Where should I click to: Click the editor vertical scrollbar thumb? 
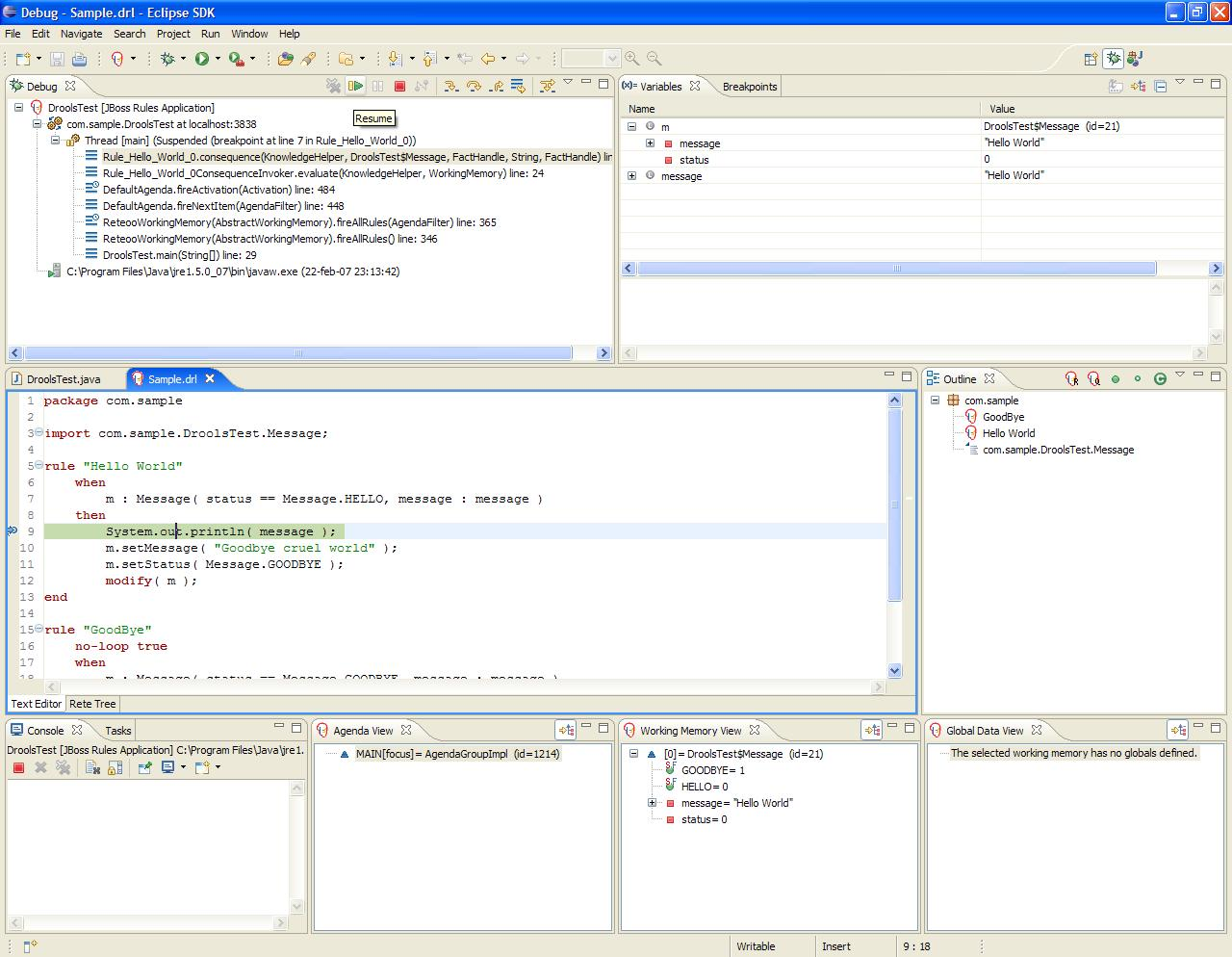click(x=894, y=504)
